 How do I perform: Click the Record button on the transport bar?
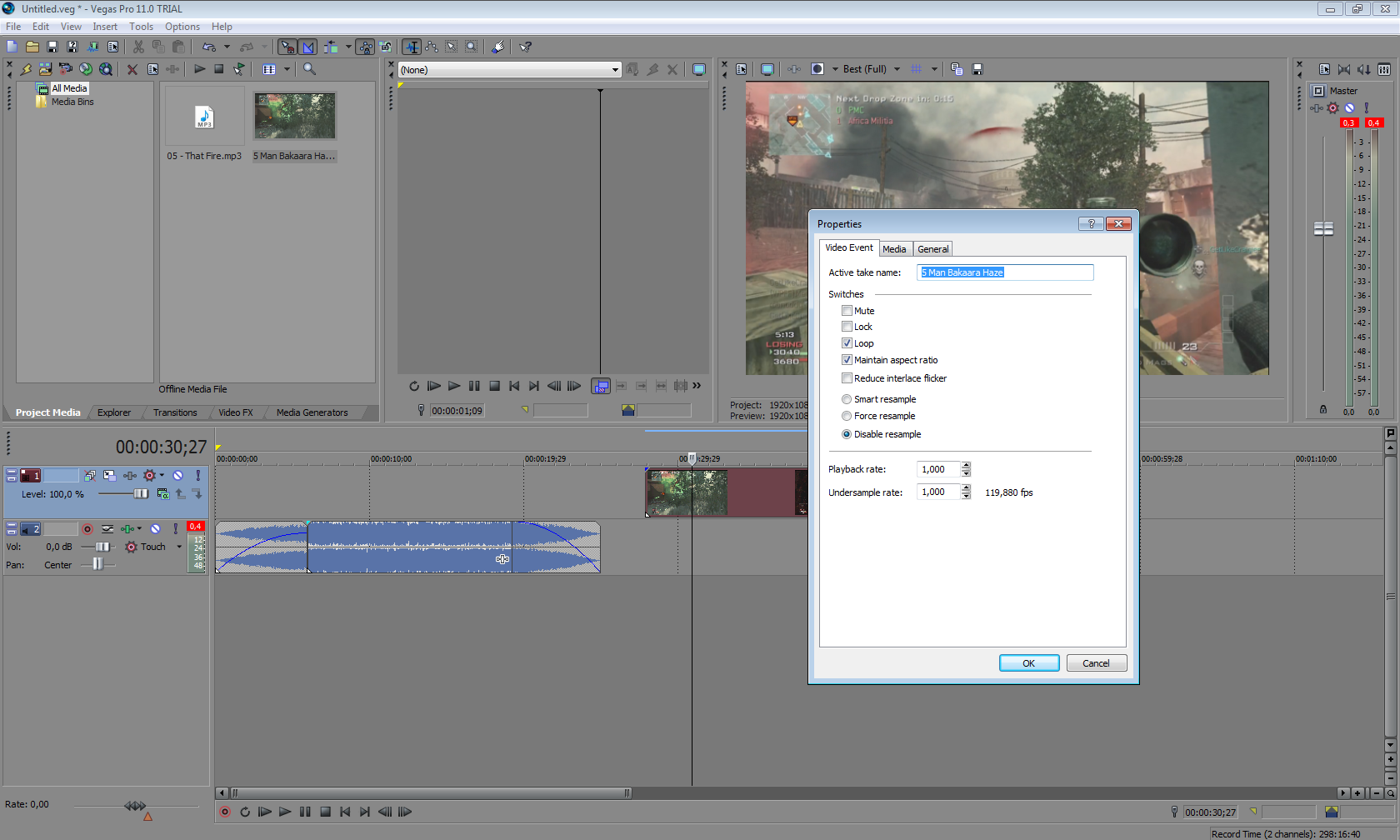coord(225,812)
